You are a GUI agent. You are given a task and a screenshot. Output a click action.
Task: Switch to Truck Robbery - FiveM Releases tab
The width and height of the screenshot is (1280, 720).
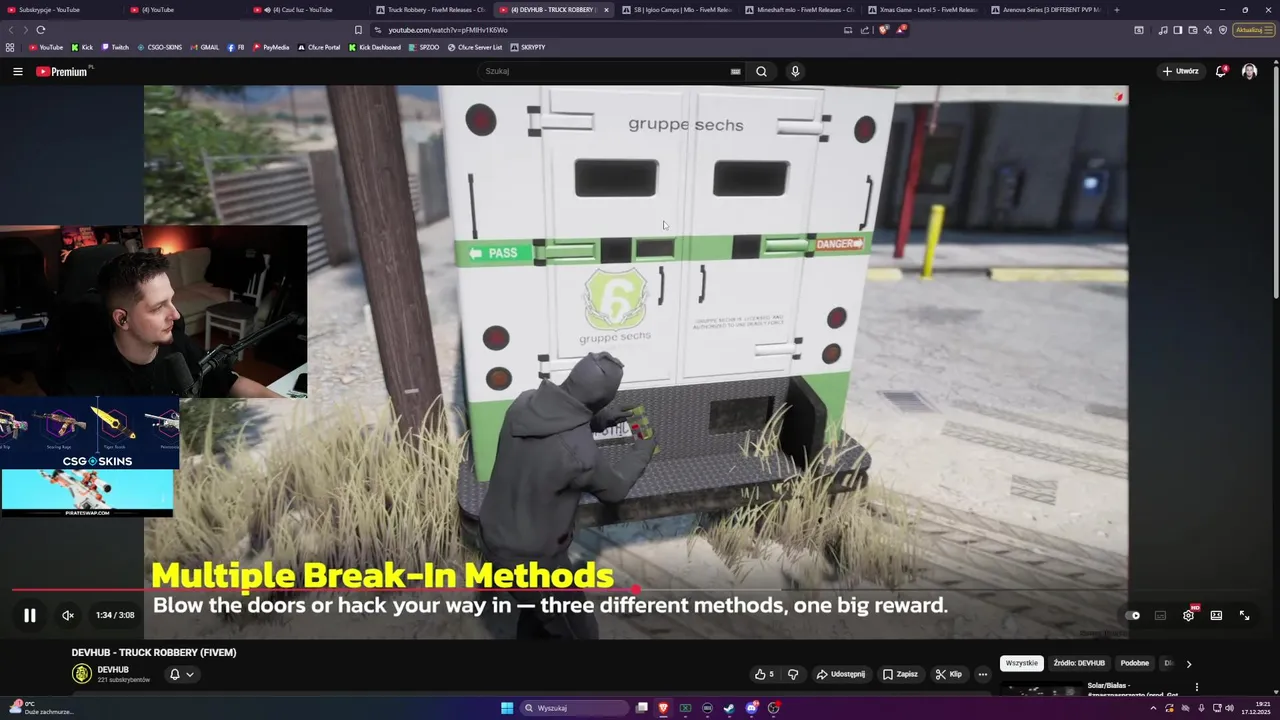[430, 10]
